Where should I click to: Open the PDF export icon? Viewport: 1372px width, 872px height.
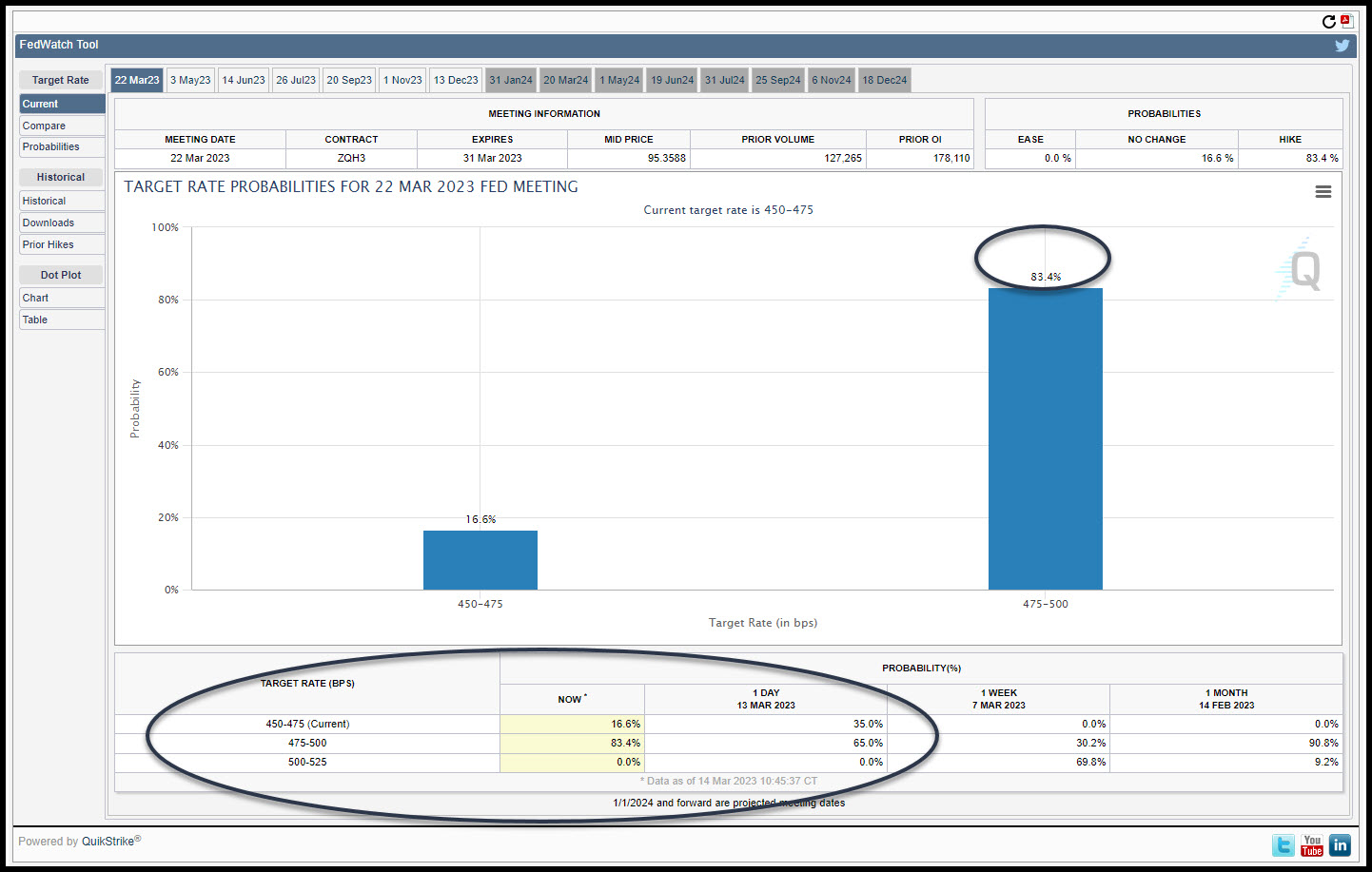[1346, 22]
